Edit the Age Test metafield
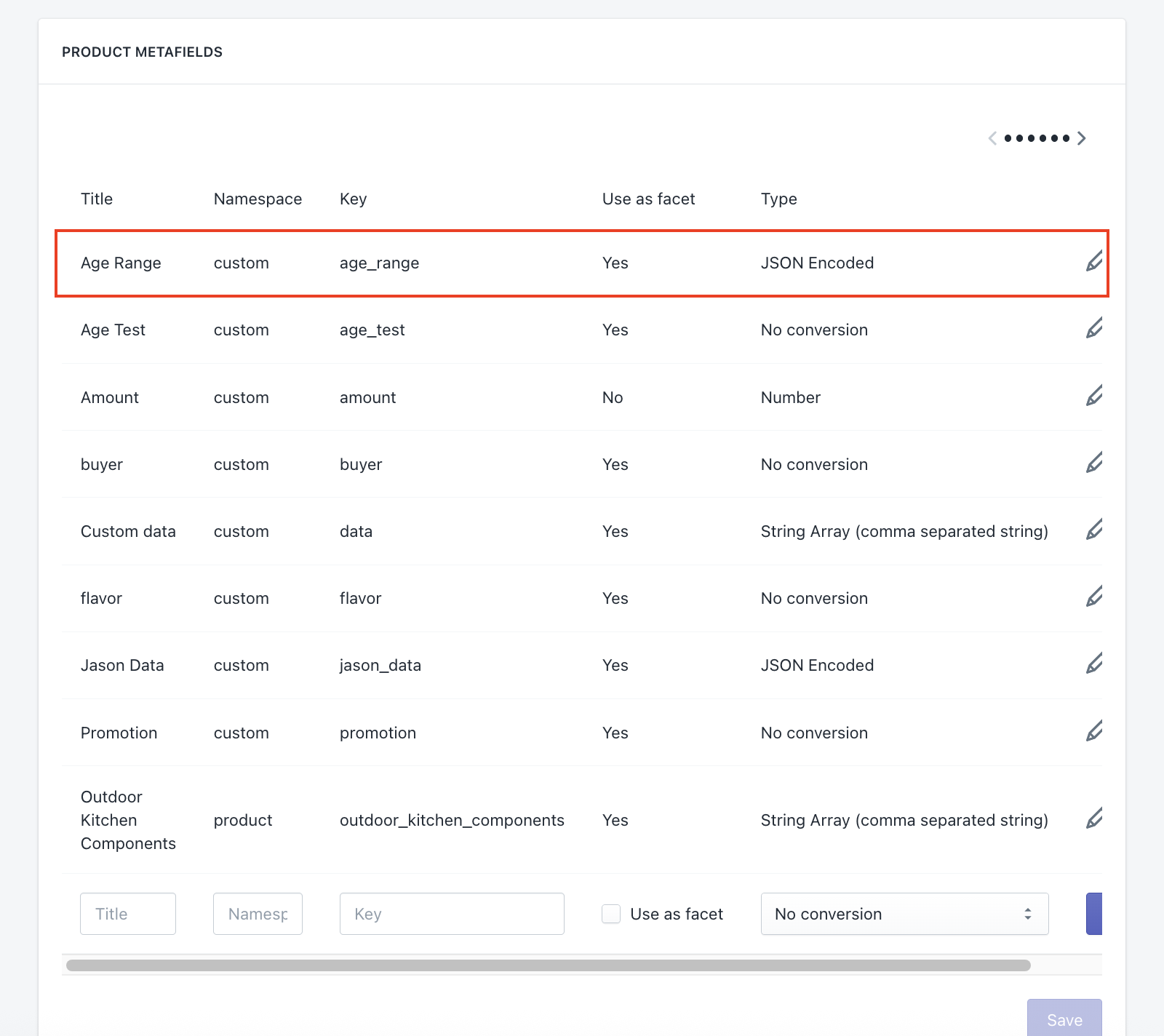Screen dimensions: 1164x1036 [x=1094, y=328]
